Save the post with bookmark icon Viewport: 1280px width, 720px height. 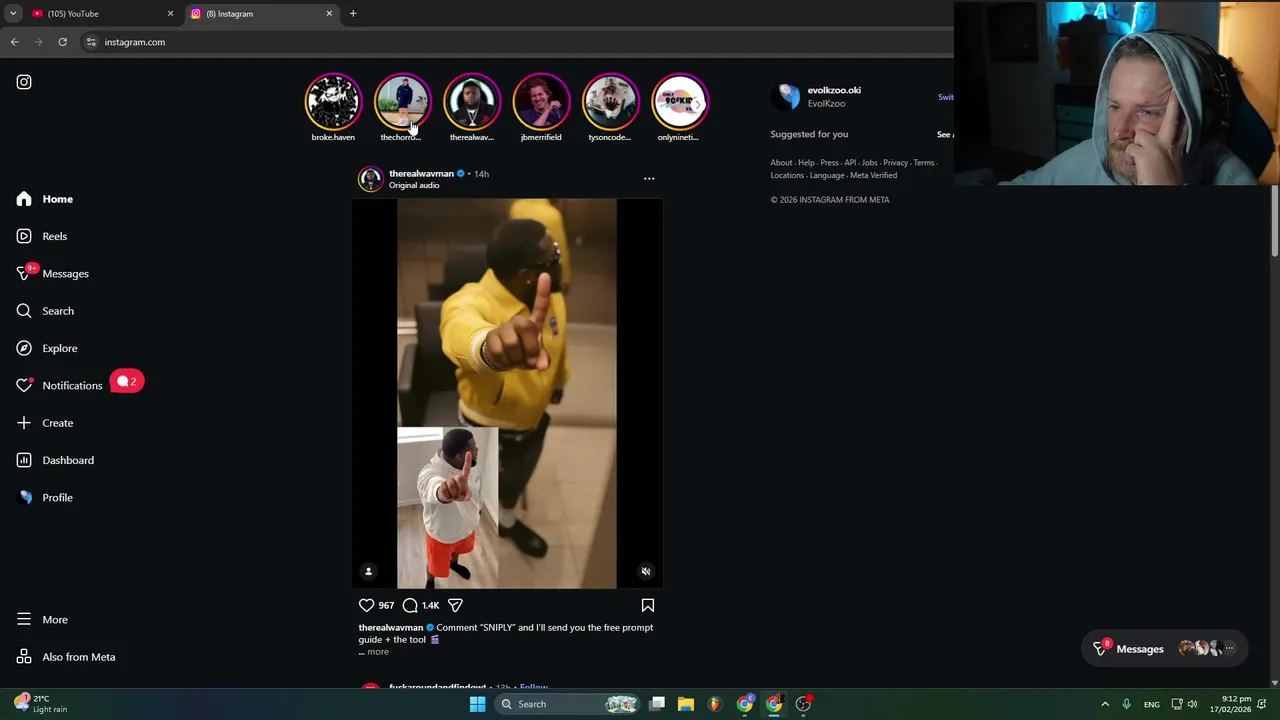point(648,605)
